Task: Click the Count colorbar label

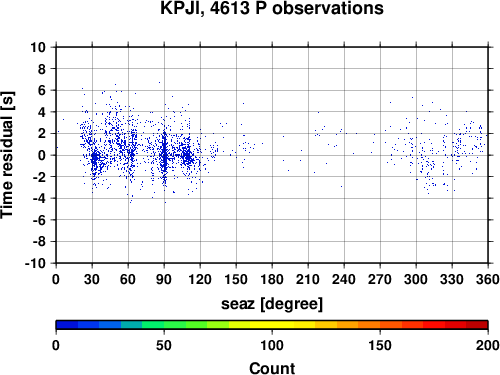Action: click(x=272, y=368)
